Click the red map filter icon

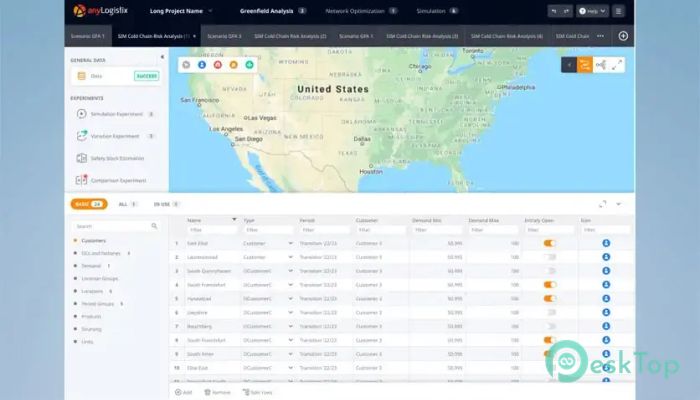217,65
